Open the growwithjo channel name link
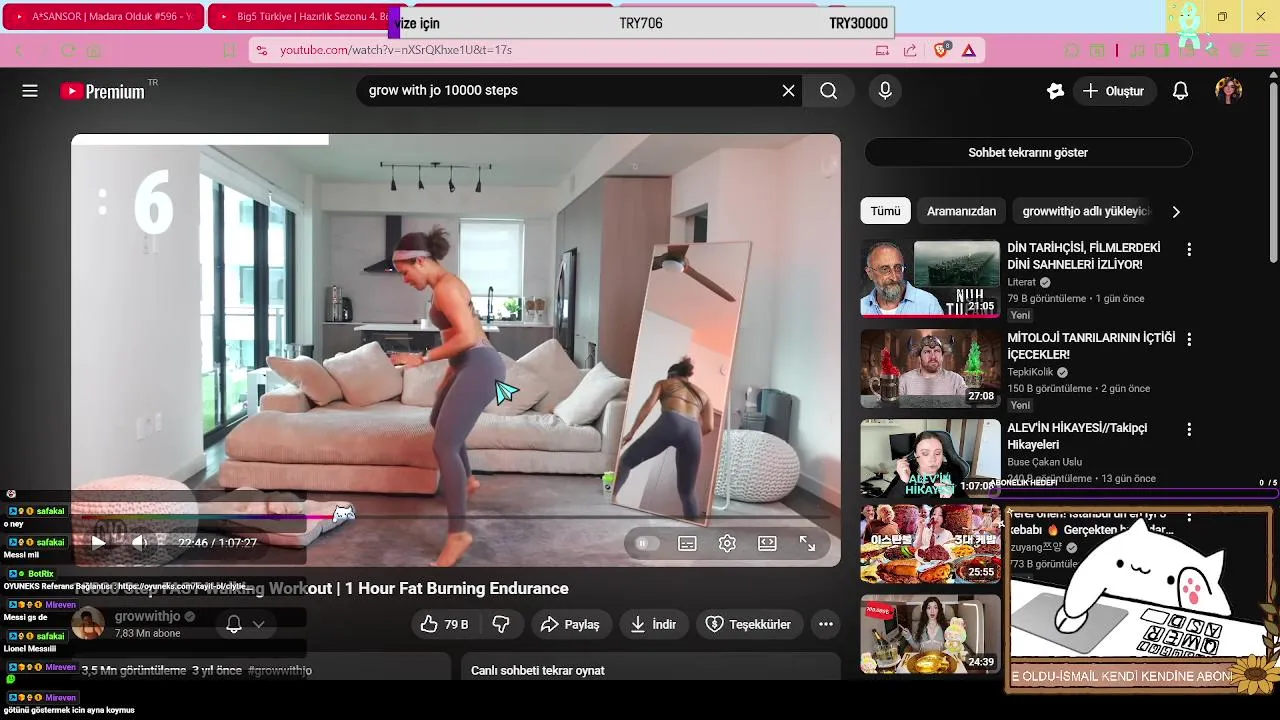This screenshot has height=720, width=1280. [147, 616]
